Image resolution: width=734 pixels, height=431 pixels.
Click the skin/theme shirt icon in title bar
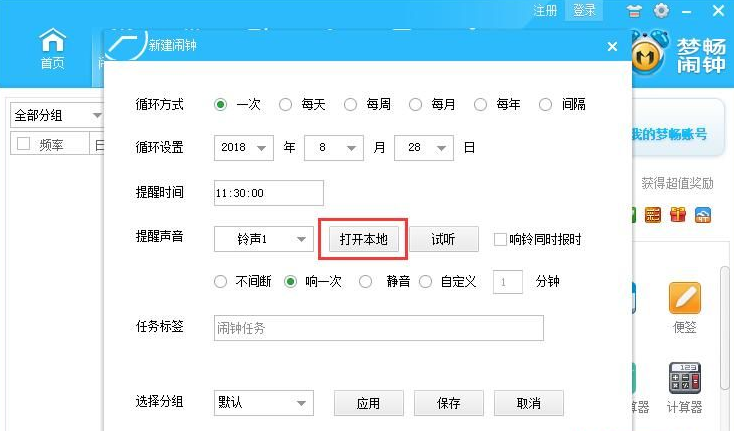pos(634,11)
